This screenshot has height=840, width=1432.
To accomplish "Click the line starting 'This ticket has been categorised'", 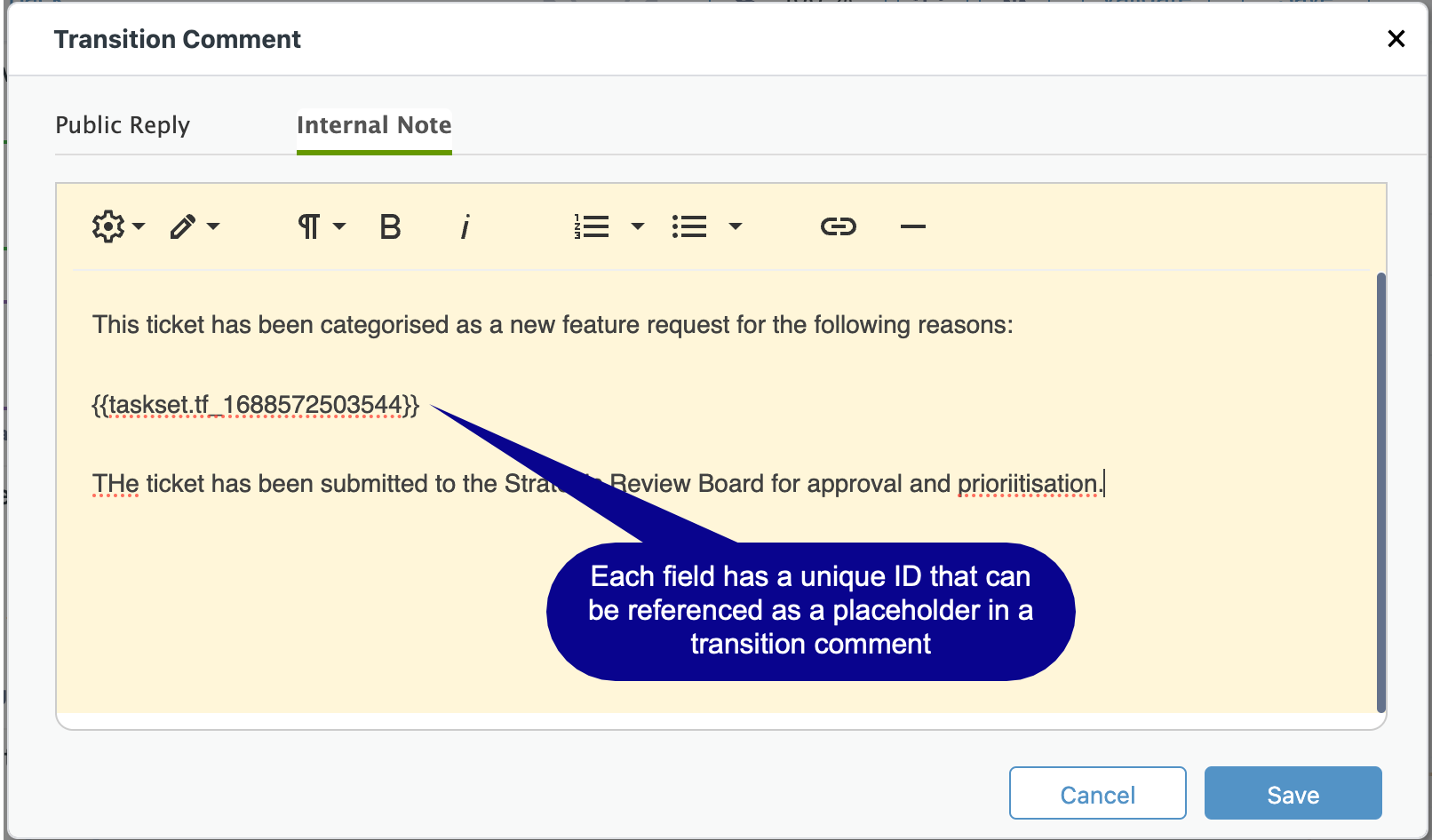I will point(553,325).
